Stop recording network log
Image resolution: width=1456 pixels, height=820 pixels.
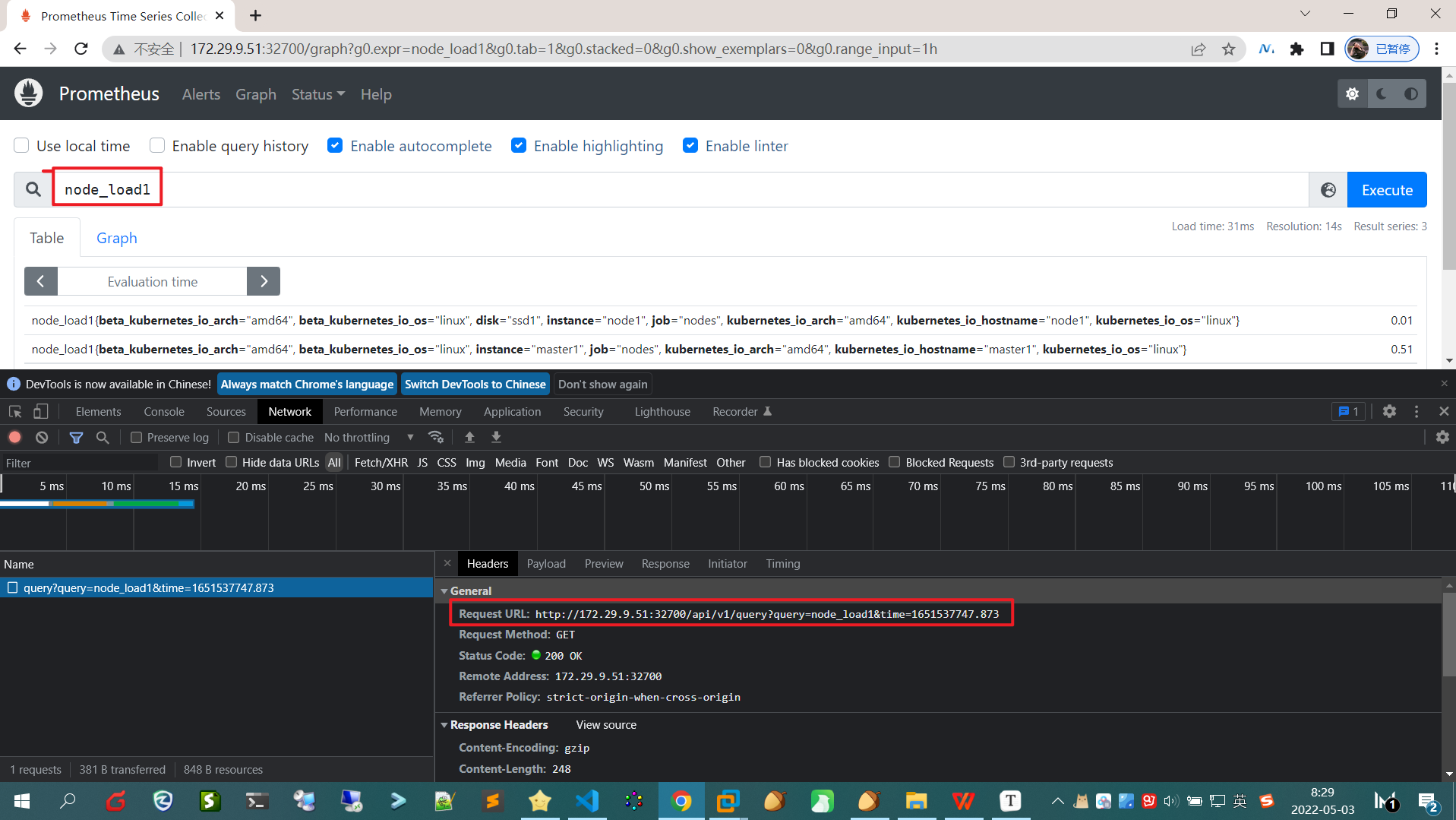14,437
